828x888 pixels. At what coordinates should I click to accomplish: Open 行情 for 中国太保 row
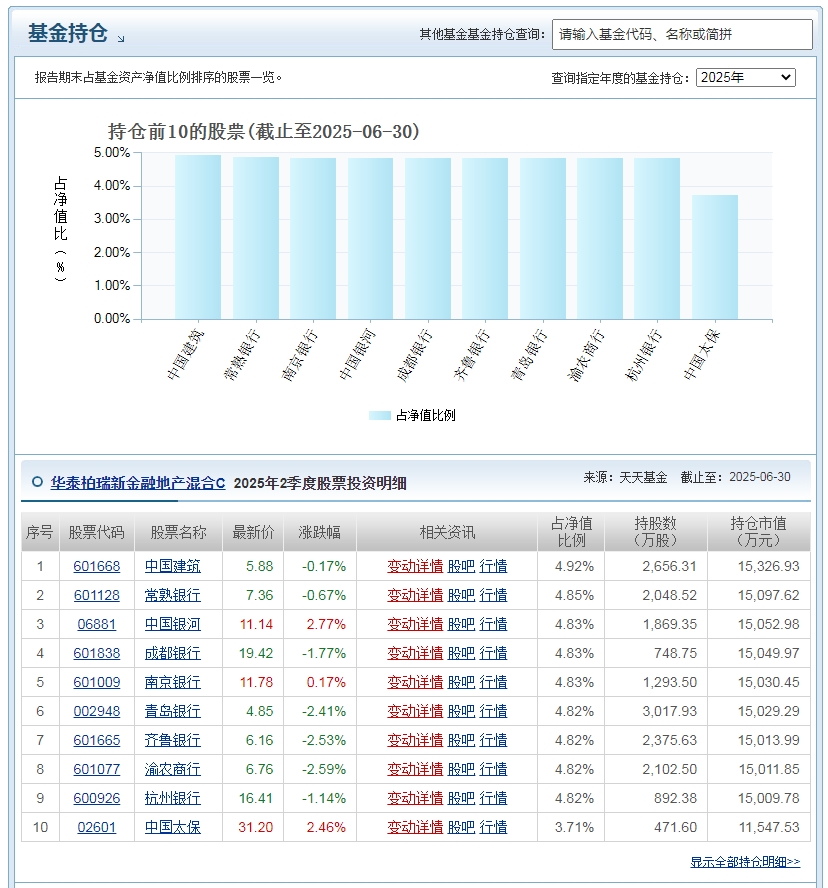coord(493,827)
